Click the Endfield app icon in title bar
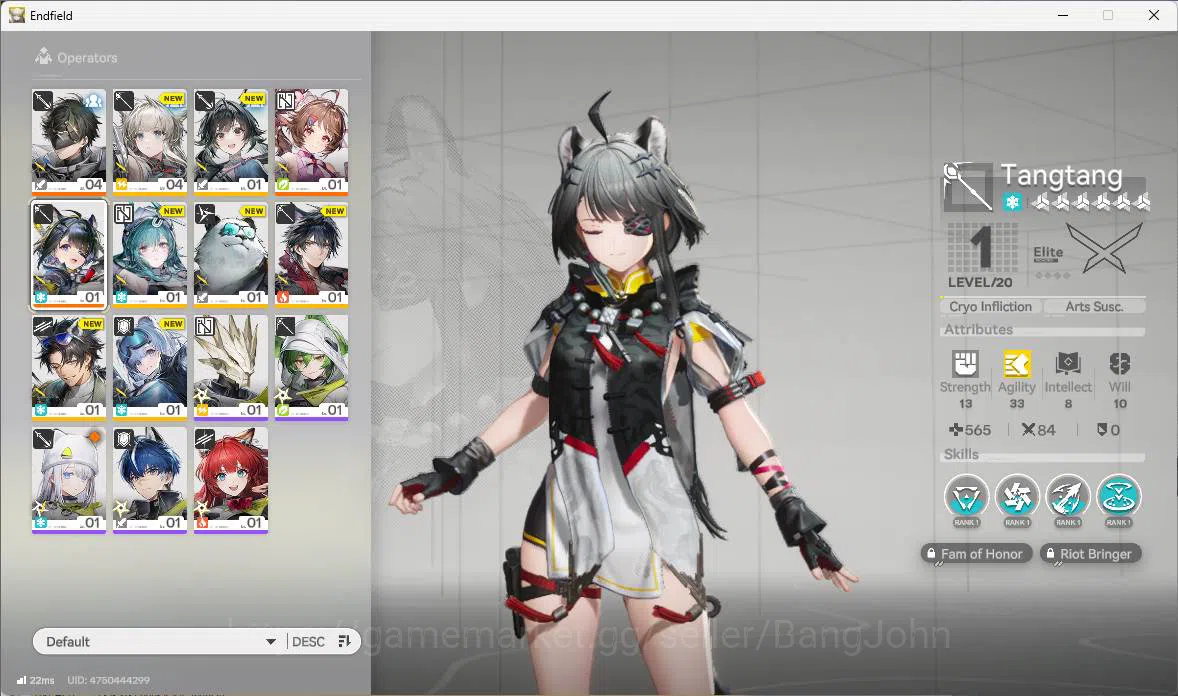Screen dimensions: 1178x696 coord(17,15)
